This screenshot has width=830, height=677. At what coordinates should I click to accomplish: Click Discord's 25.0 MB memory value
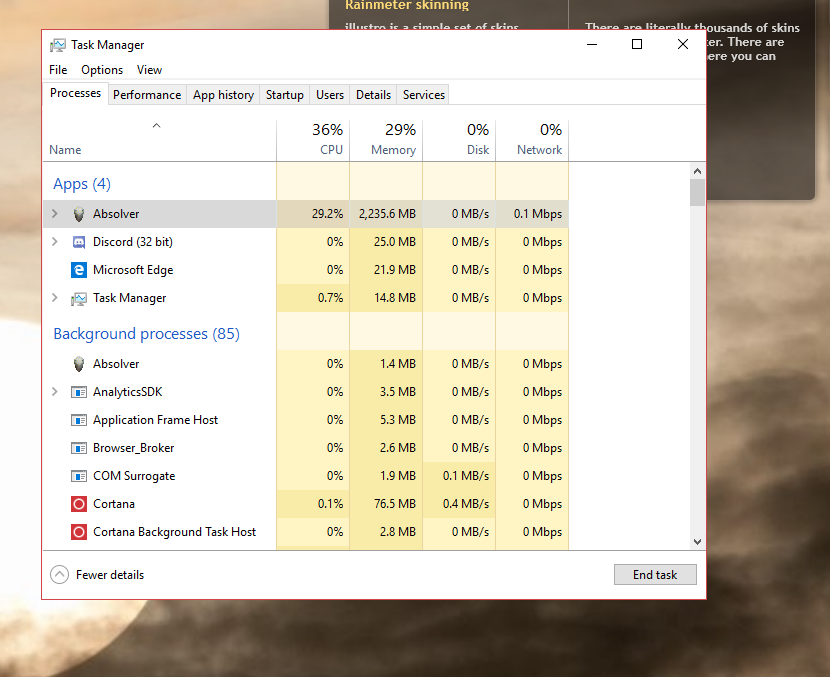click(x=395, y=242)
